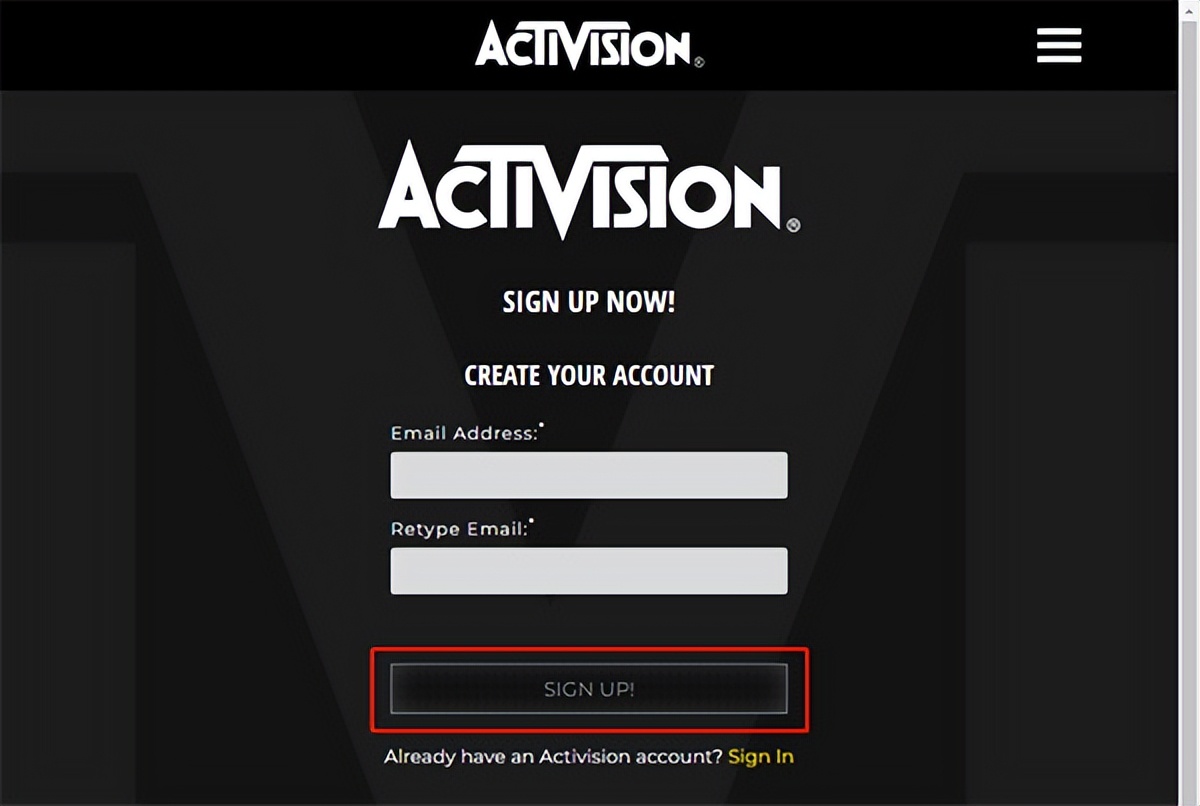Click the SIGN UP NOW! heading
The image size is (1200, 806).
(x=589, y=302)
